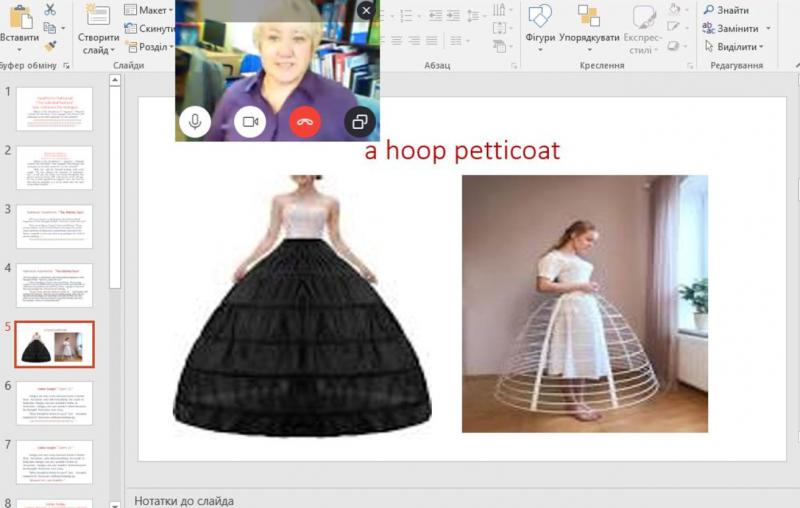Click the convert to SmartArt icon
This screenshot has height=508, width=800.
point(499,46)
